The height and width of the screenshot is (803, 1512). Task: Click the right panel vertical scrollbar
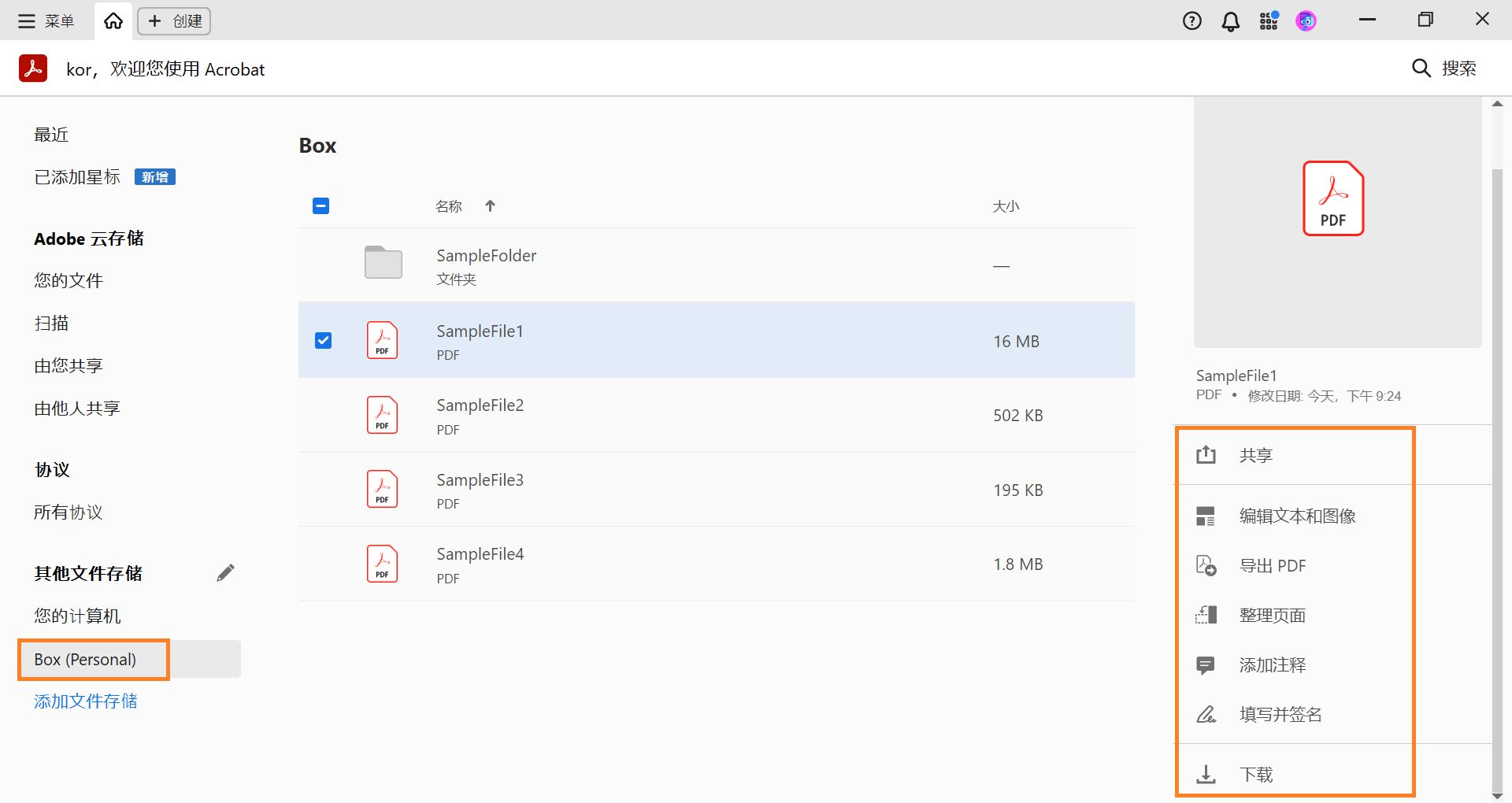click(x=1497, y=472)
